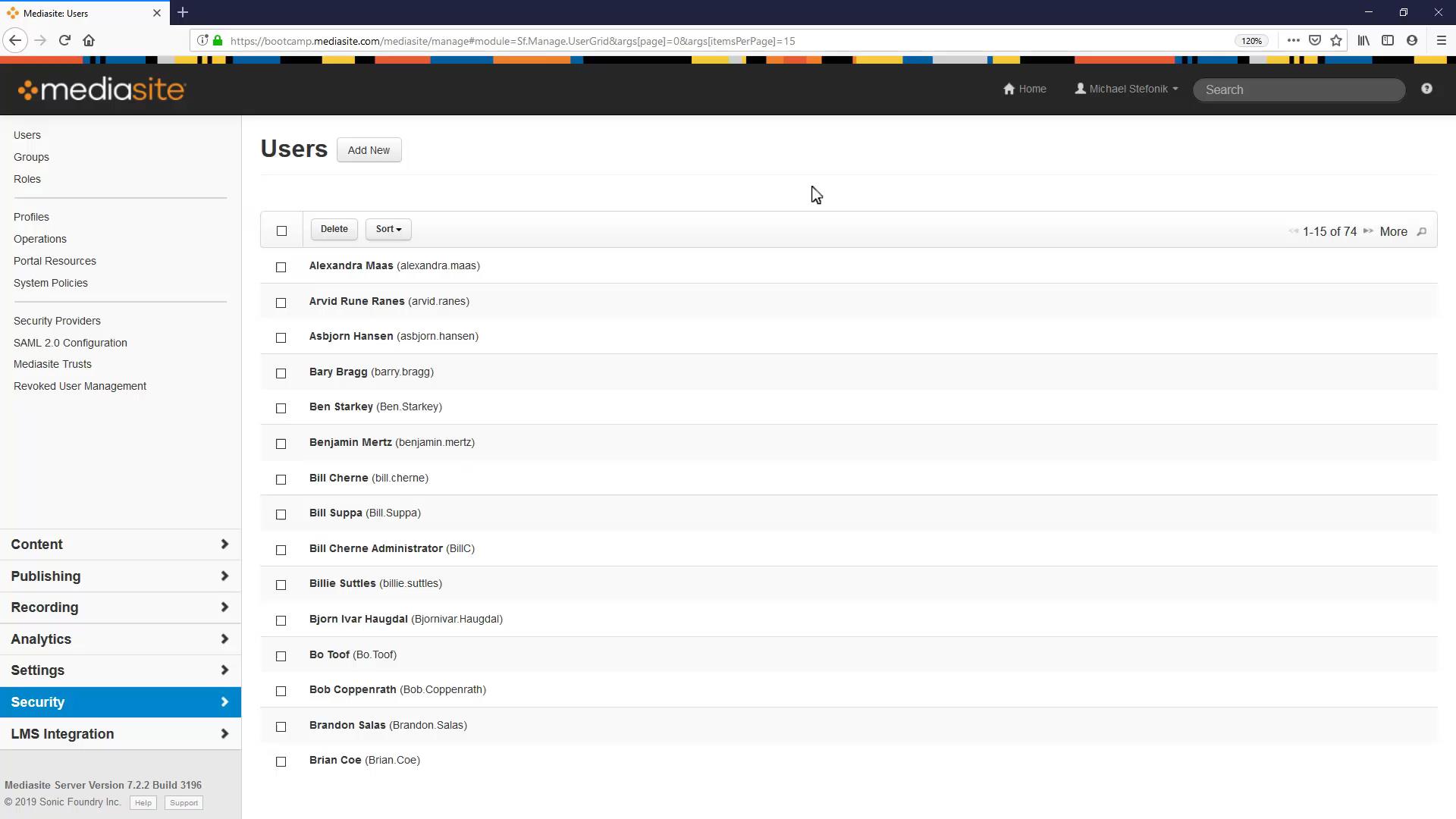Open the Sort dropdown
1456x819 pixels.
click(x=388, y=229)
